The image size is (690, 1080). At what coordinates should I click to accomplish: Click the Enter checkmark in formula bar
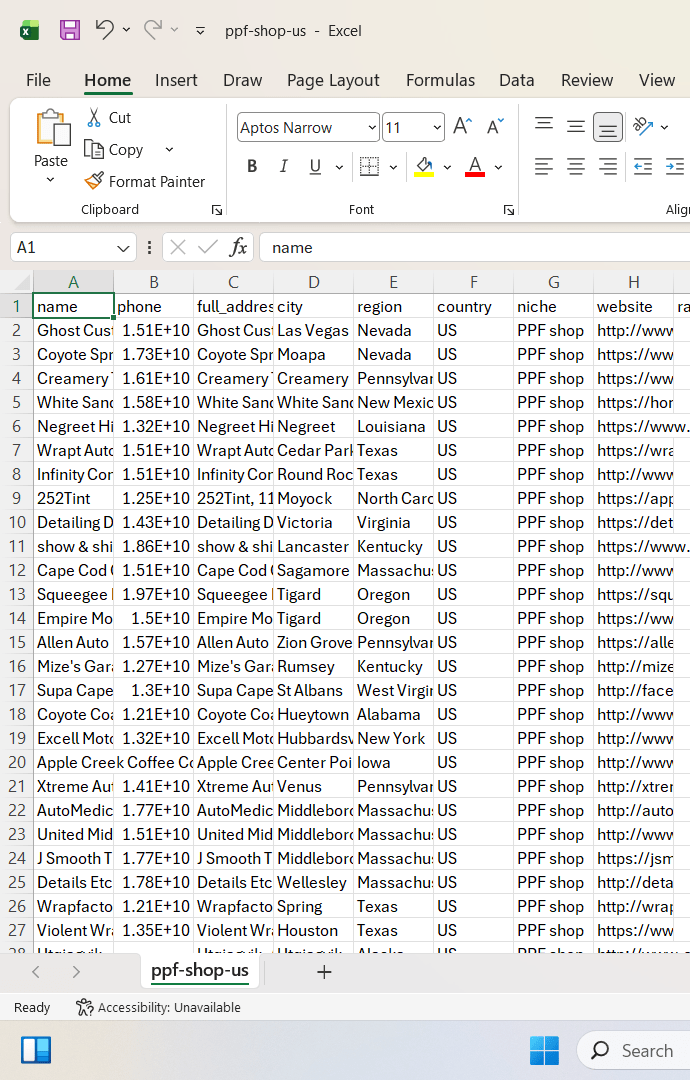point(207,247)
